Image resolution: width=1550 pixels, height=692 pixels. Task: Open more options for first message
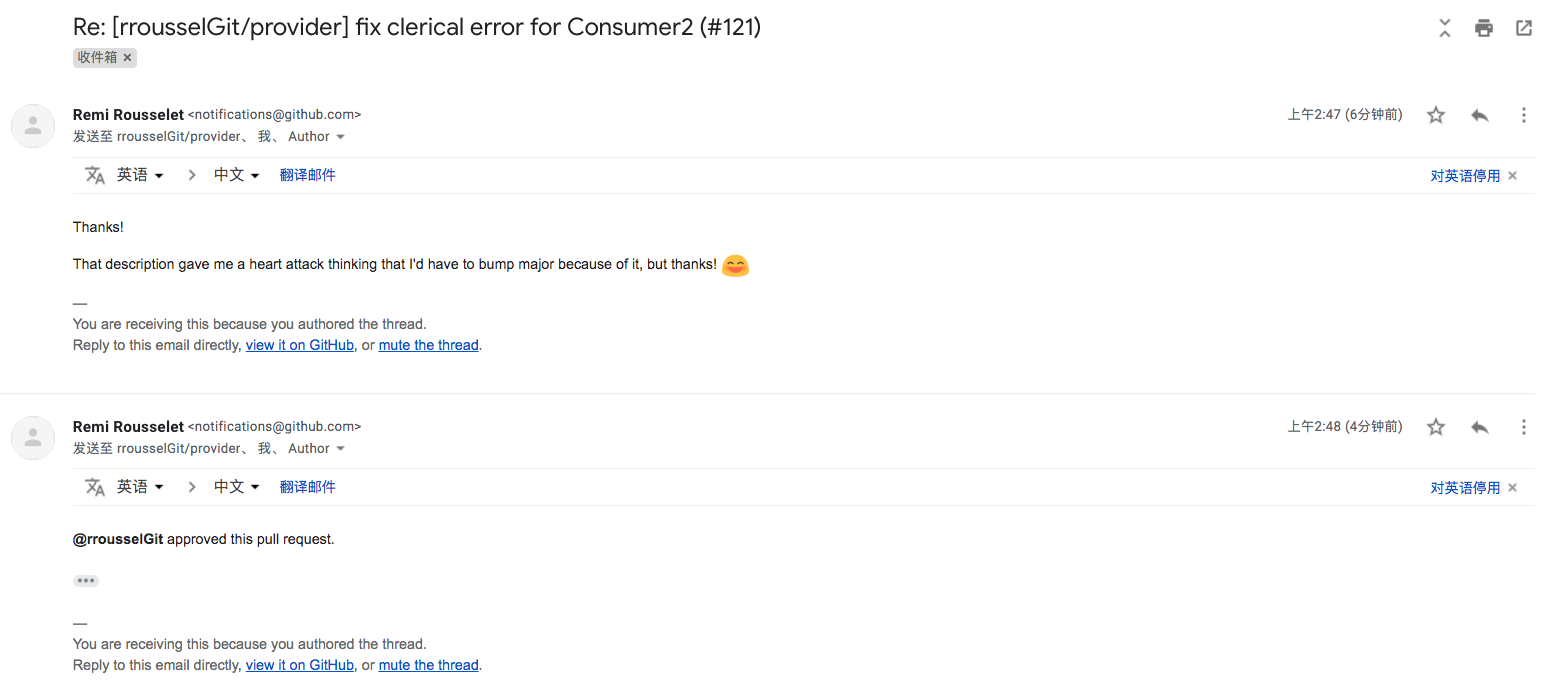(x=1524, y=115)
